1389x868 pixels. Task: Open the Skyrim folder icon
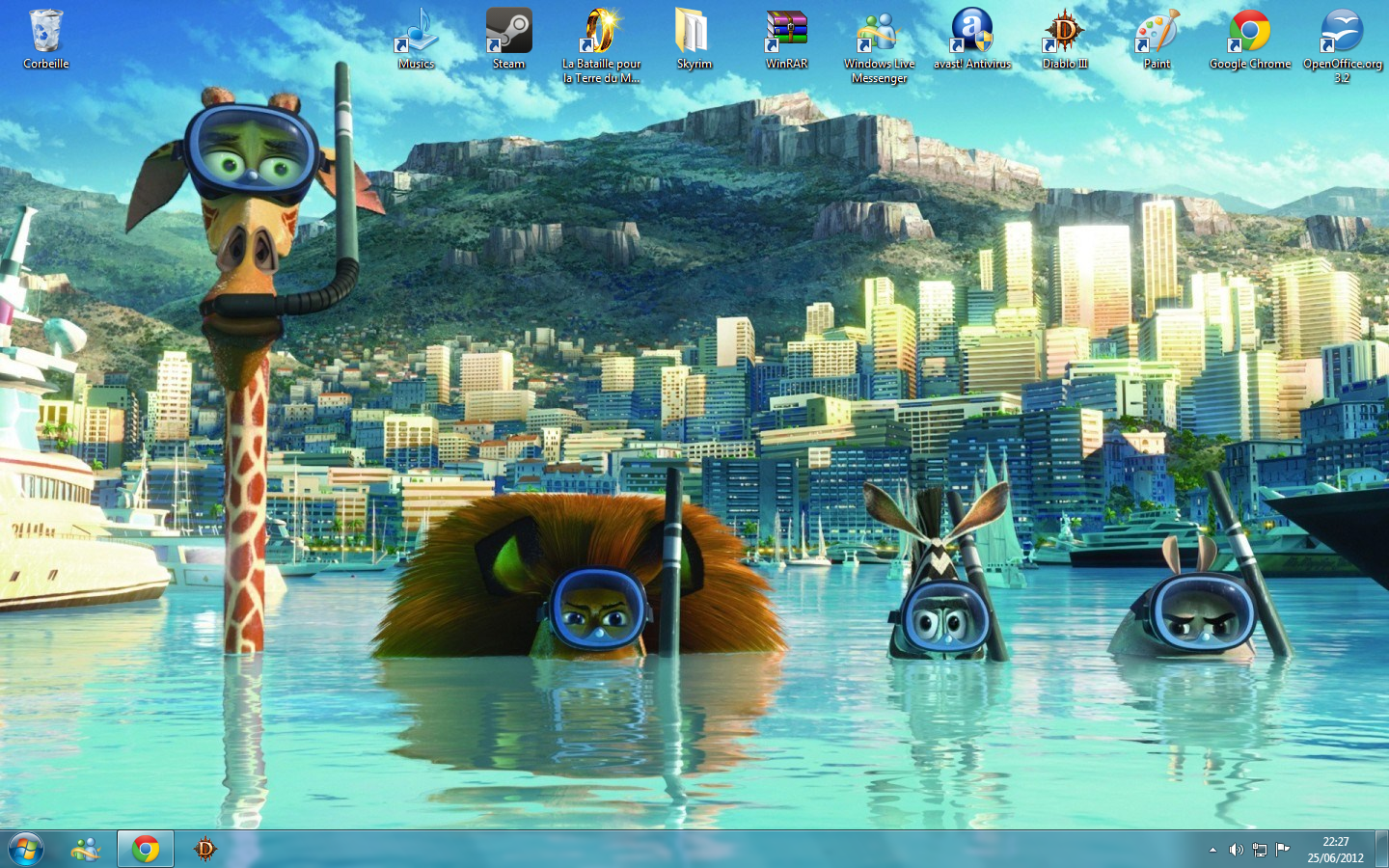click(694, 40)
